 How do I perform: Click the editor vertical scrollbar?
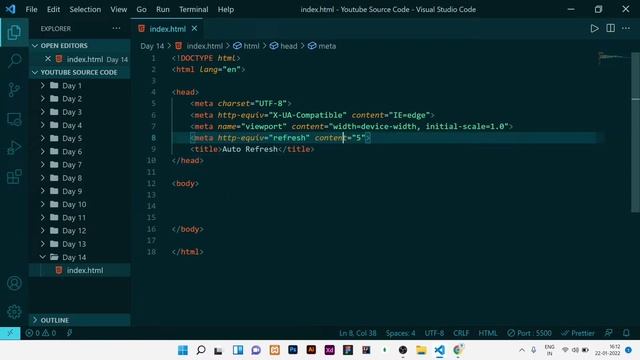pyautogui.click(x=636, y=133)
